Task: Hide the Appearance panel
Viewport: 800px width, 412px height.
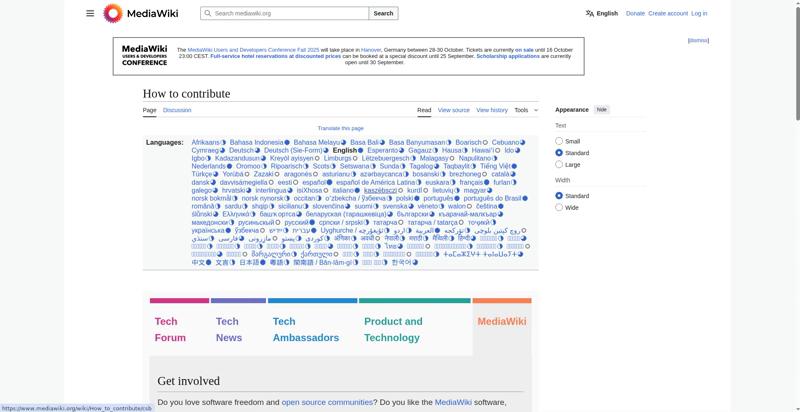Action: [x=601, y=109]
